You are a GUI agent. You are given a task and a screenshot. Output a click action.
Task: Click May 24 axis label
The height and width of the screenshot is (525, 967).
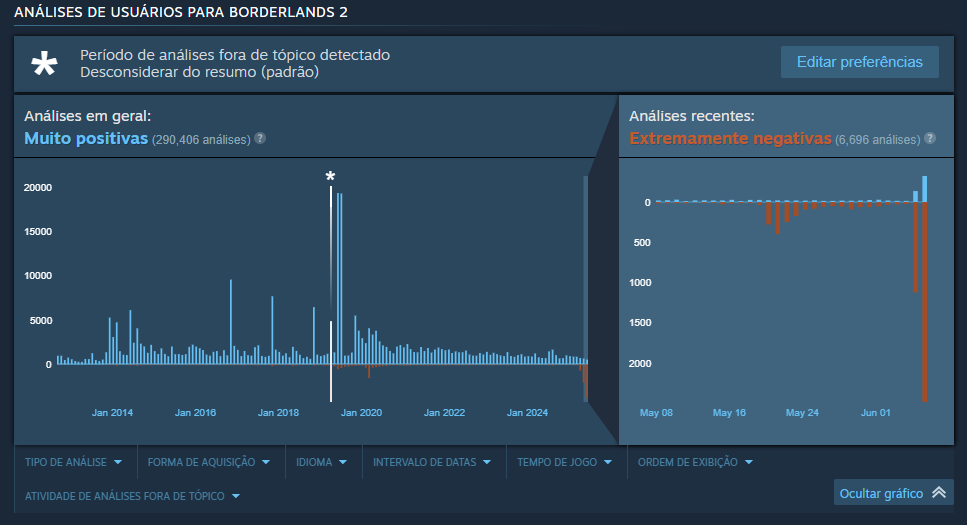[802, 413]
